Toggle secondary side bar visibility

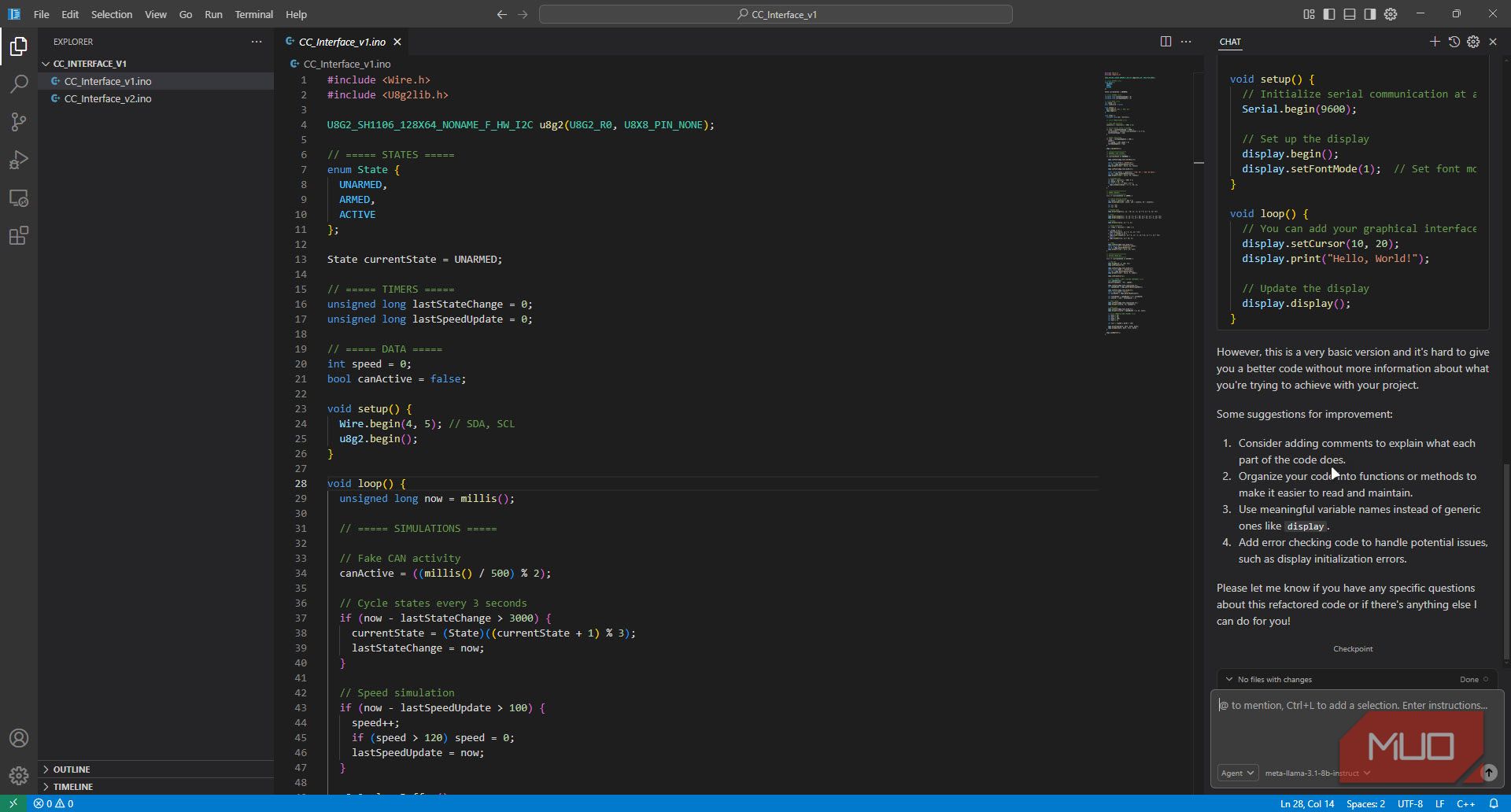click(x=1370, y=14)
